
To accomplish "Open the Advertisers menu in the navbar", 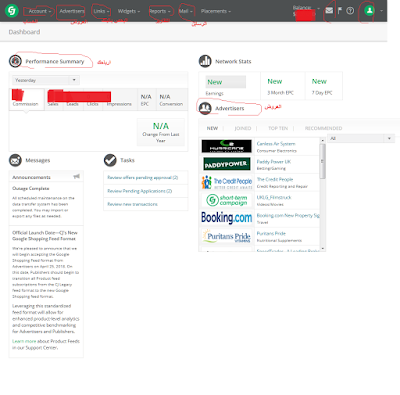I will pos(72,11).
